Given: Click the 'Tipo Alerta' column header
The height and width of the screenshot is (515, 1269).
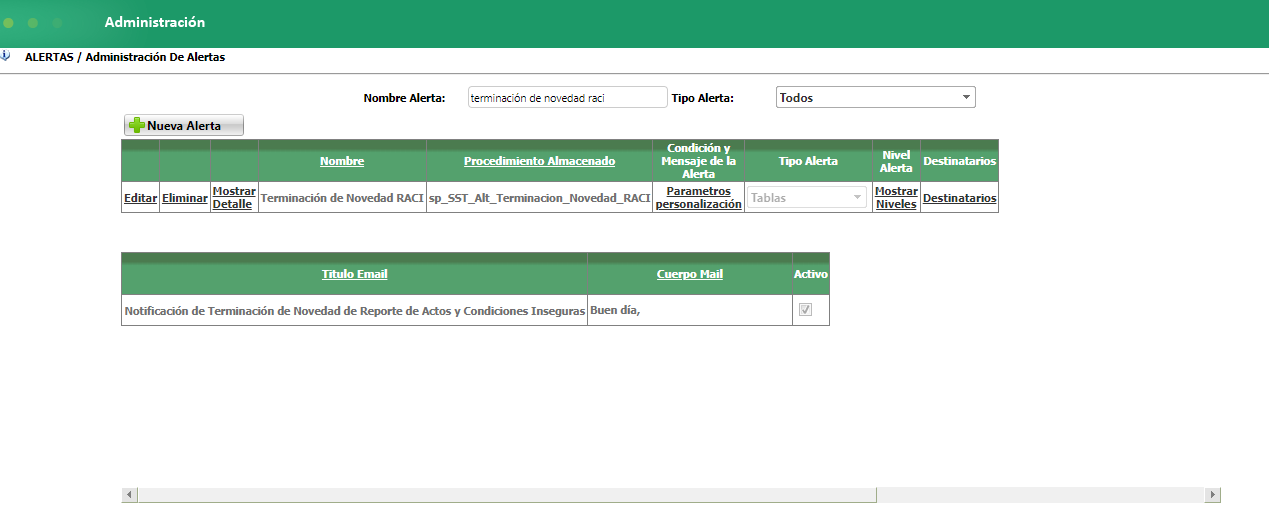Looking at the screenshot, I should [808, 161].
